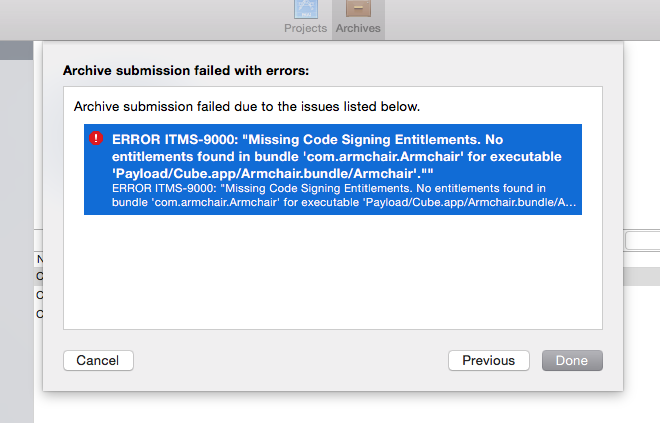Click the red error alert icon
This screenshot has width=660, height=423.
[x=96, y=138]
